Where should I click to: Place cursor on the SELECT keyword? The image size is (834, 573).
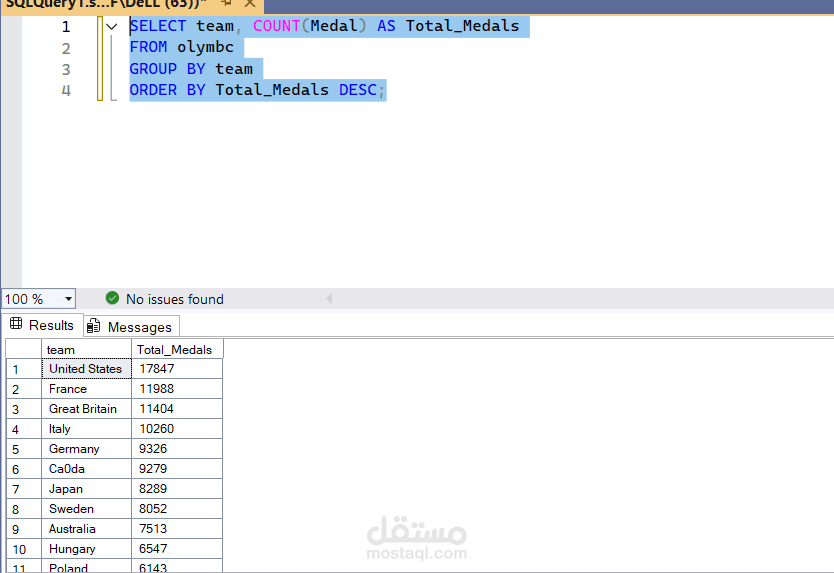pyautogui.click(x=158, y=26)
